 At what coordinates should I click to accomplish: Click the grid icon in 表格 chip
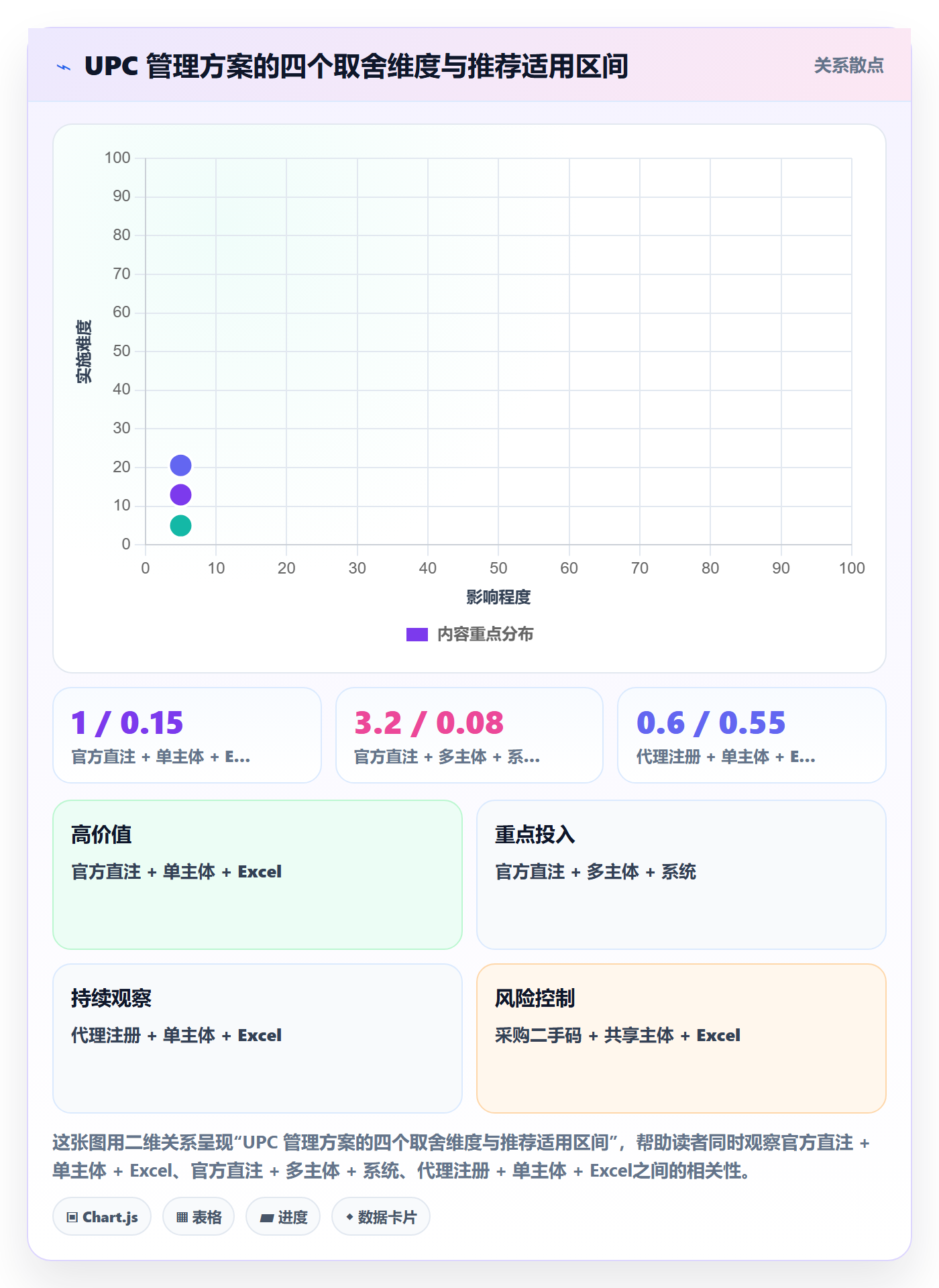coord(182,1218)
